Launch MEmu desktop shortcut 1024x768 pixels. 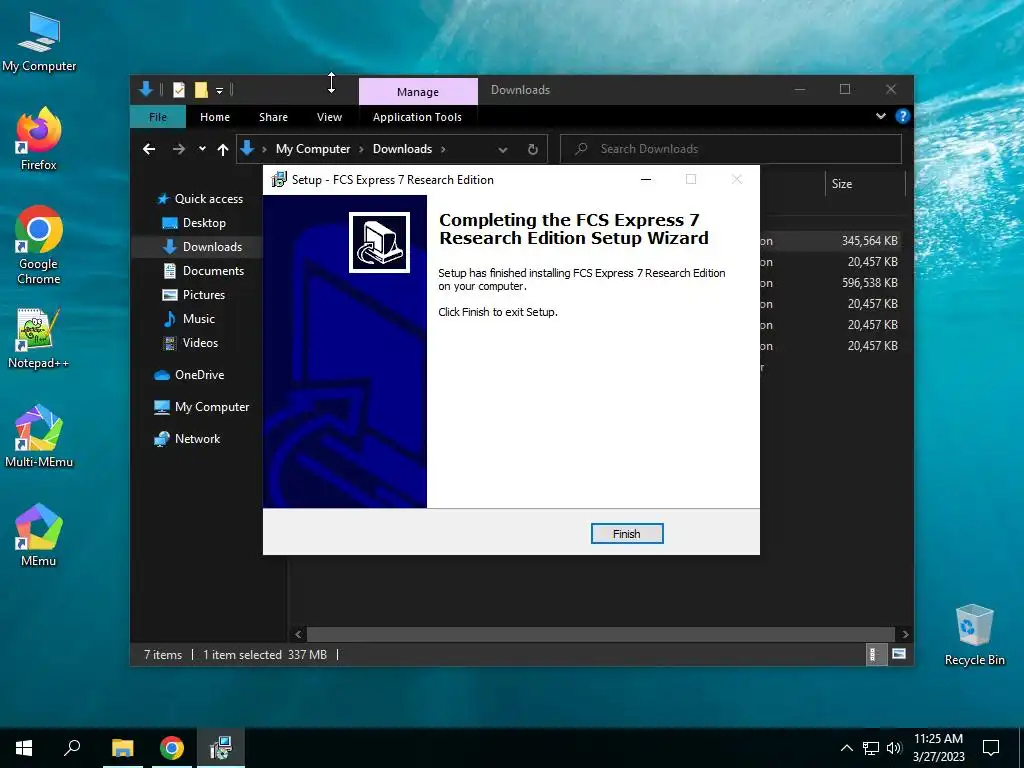[39, 535]
